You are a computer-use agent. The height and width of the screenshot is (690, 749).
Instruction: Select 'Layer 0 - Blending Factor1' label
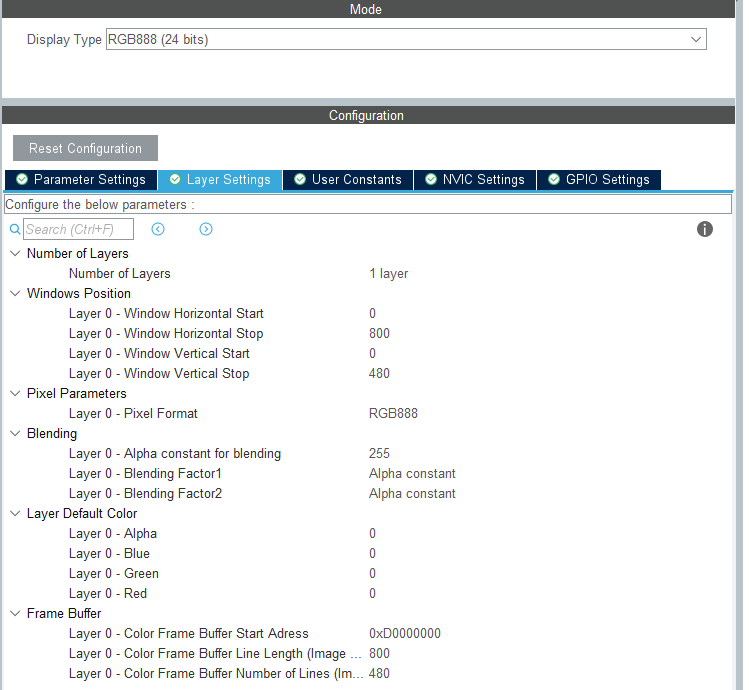(145, 474)
